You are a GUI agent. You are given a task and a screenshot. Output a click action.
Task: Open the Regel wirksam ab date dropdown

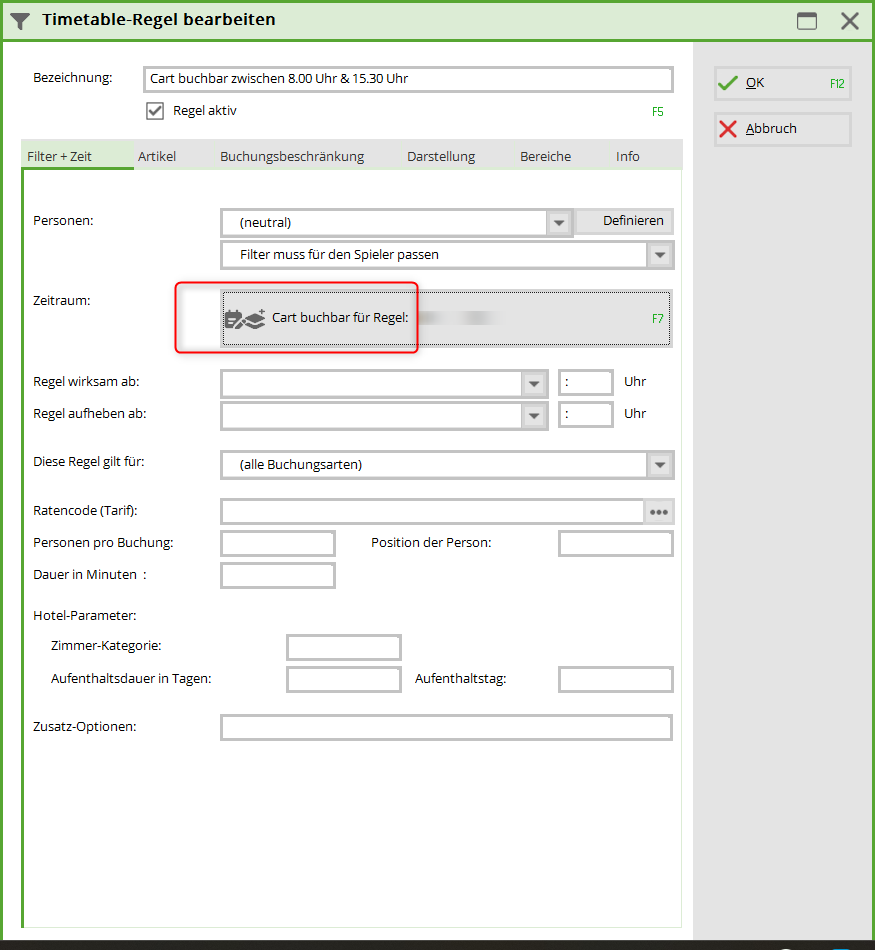(x=534, y=384)
